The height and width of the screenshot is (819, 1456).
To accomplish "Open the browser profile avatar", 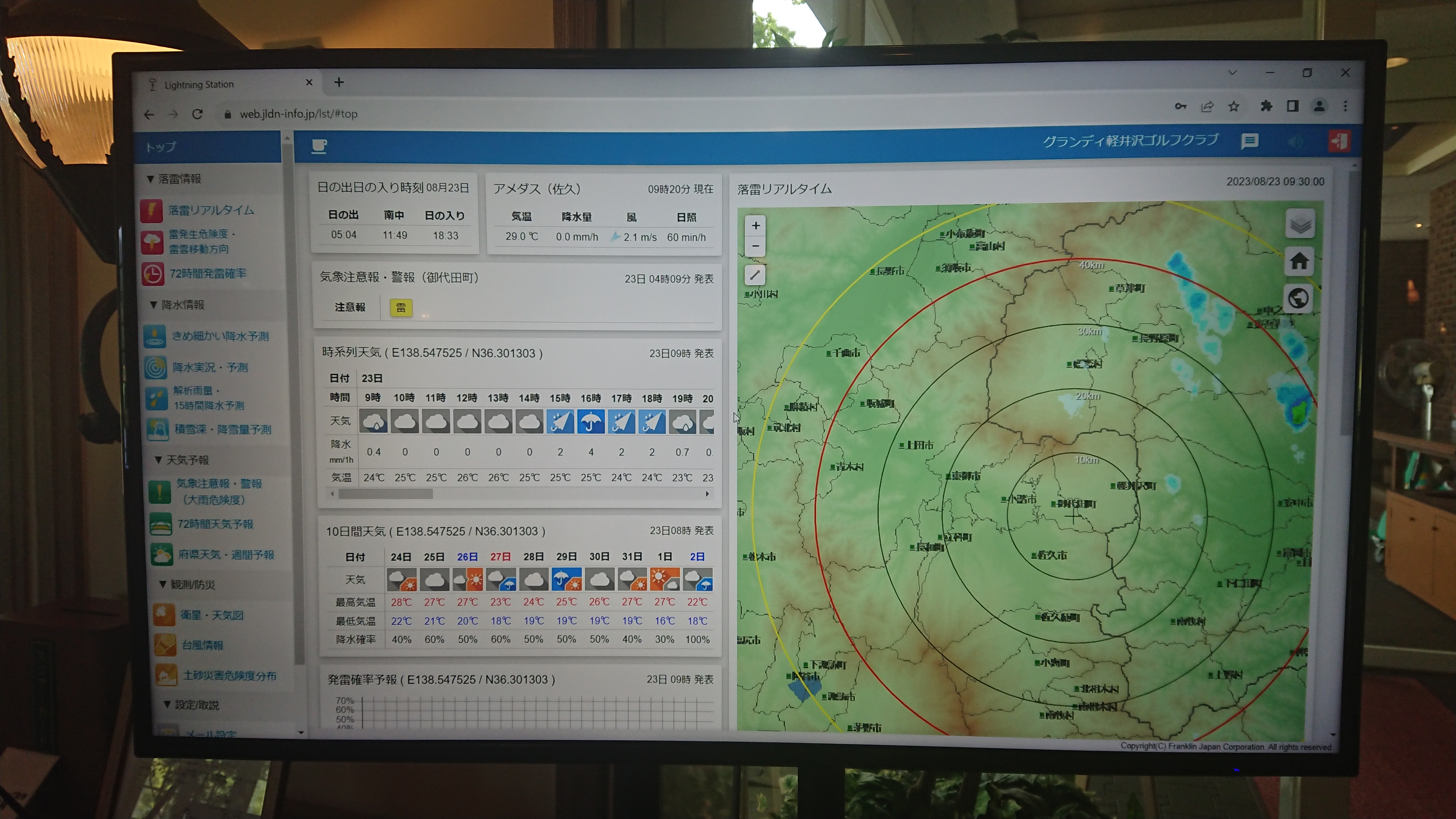I will pyautogui.click(x=1319, y=106).
